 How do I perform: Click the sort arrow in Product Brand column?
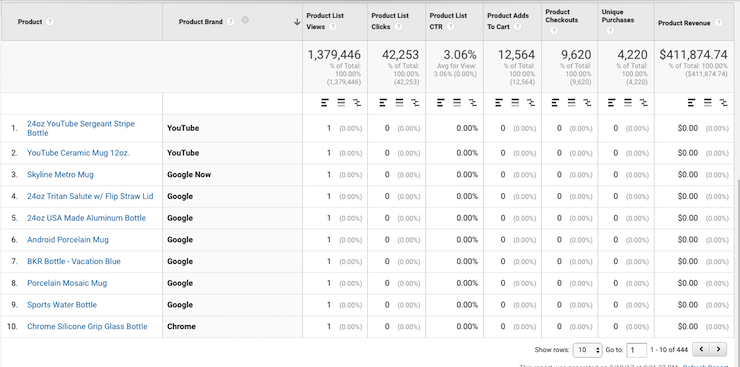pos(297,22)
